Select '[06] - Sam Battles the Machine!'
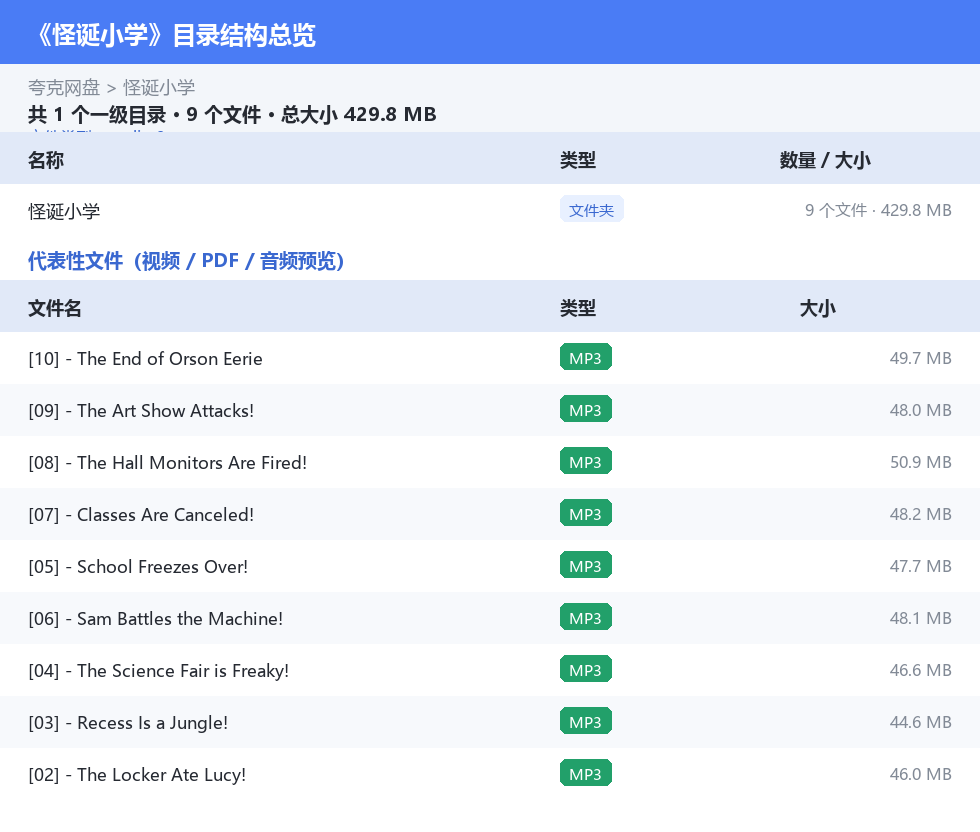The image size is (980, 832). (x=156, y=618)
